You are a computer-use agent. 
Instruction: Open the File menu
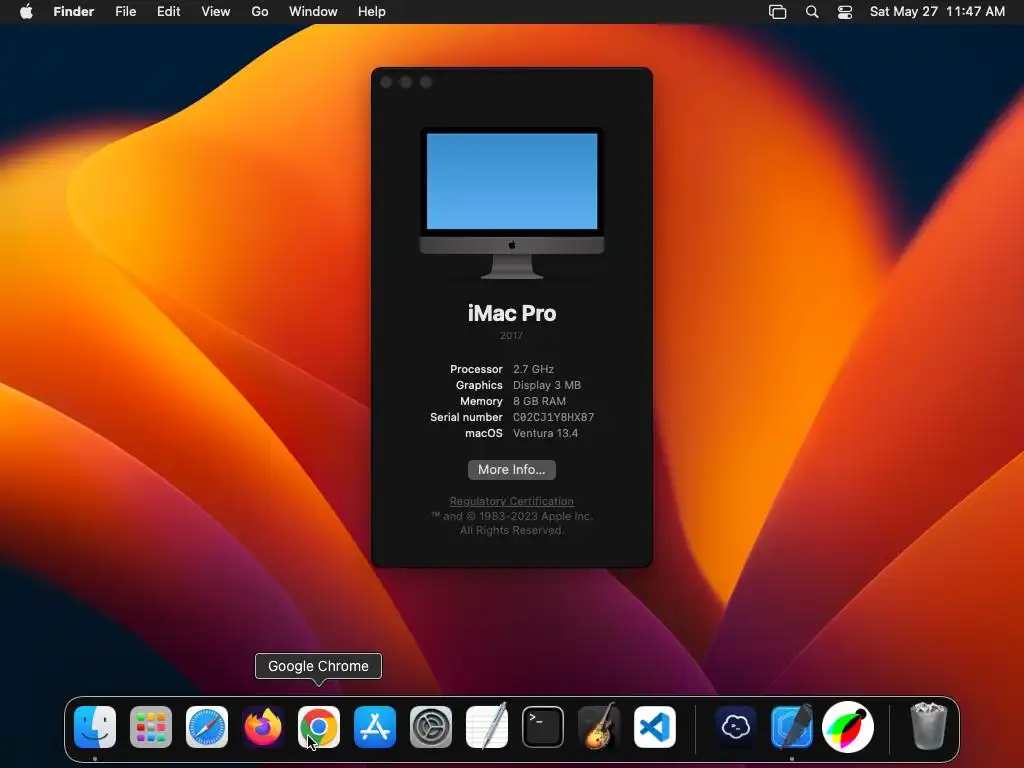tap(125, 12)
